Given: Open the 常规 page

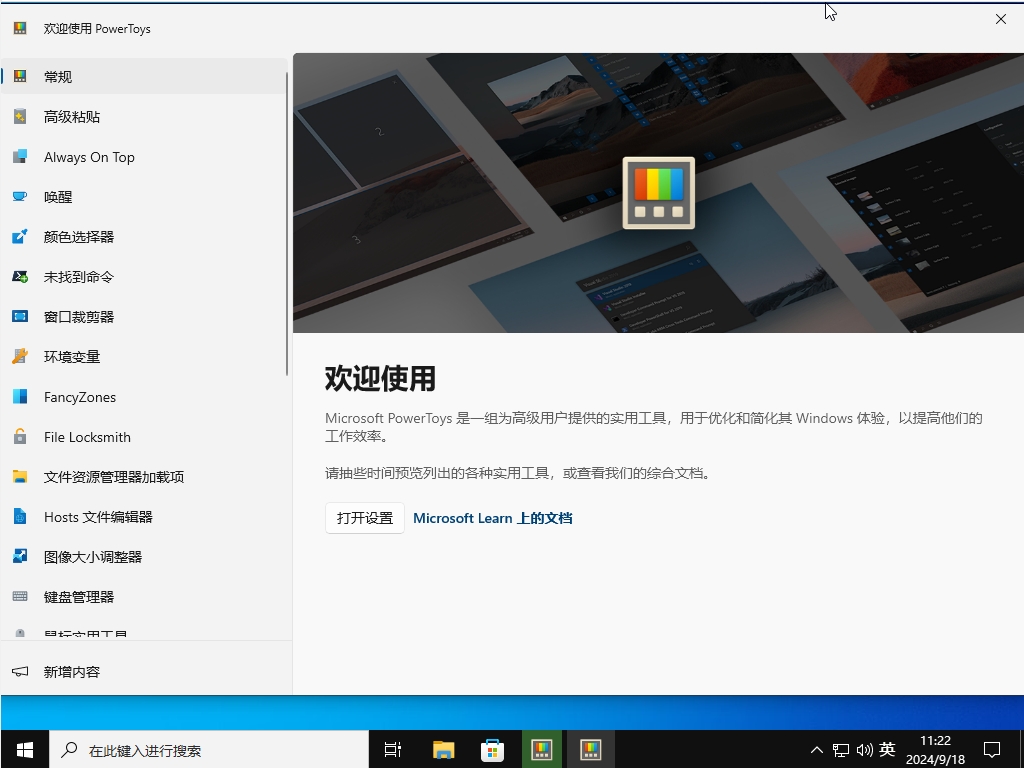Looking at the screenshot, I should pyautogui.click(x=144, y=76).
